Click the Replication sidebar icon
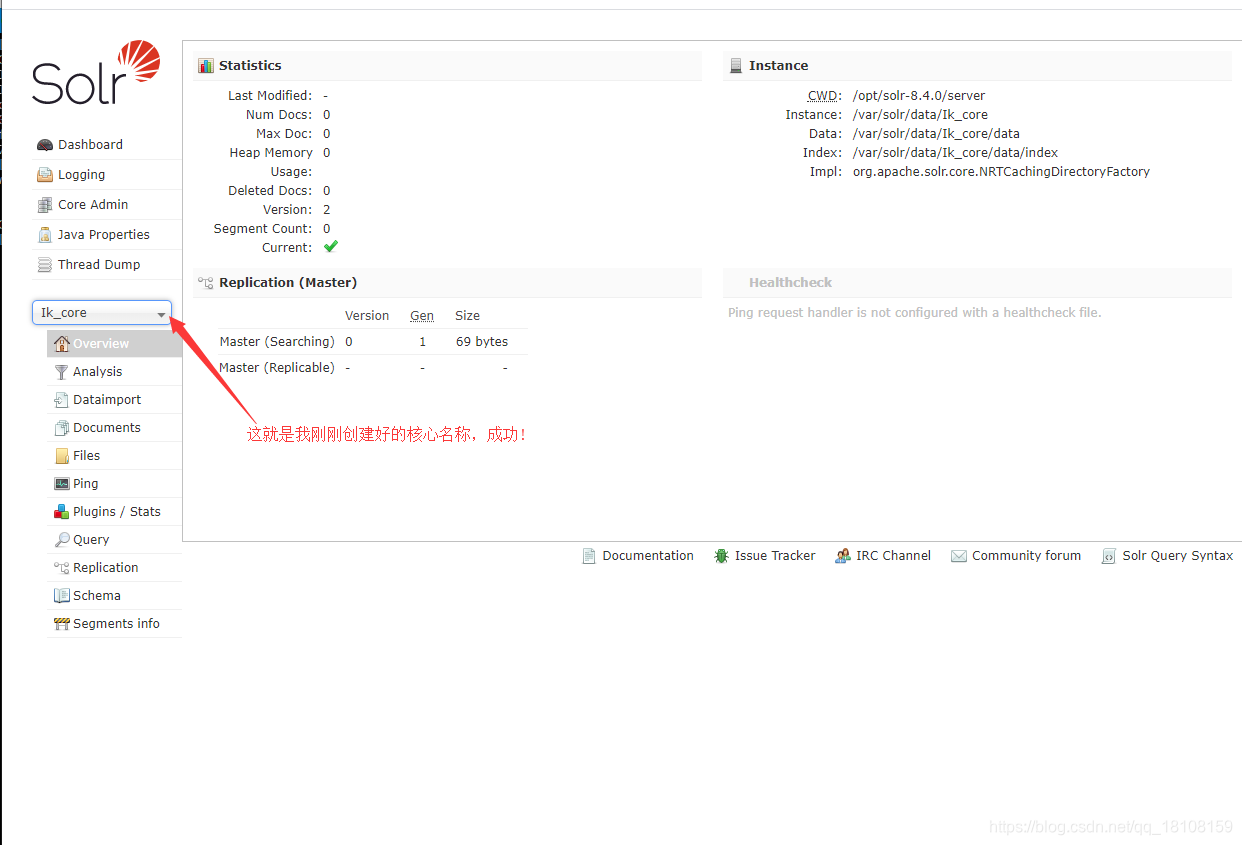Image resolution: width=1242 pixels, height=845 pixels. 62,567
